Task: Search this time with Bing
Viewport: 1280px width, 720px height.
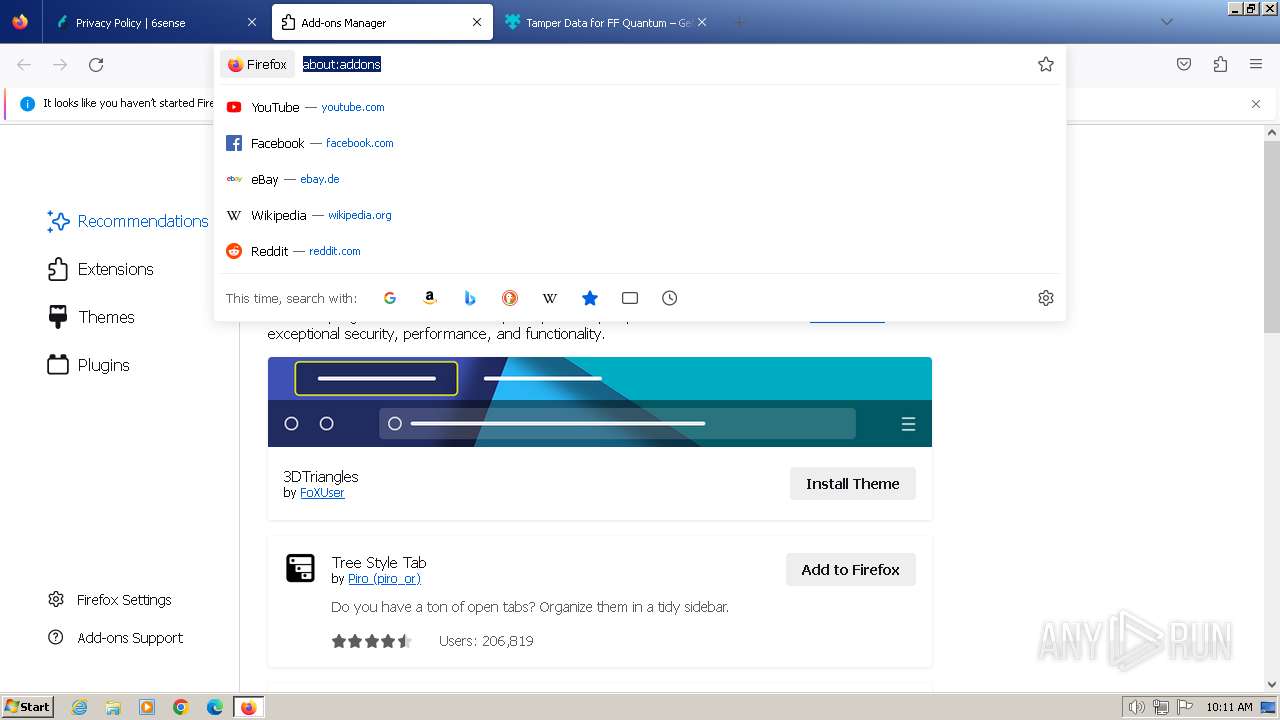Action: point(470,298)
